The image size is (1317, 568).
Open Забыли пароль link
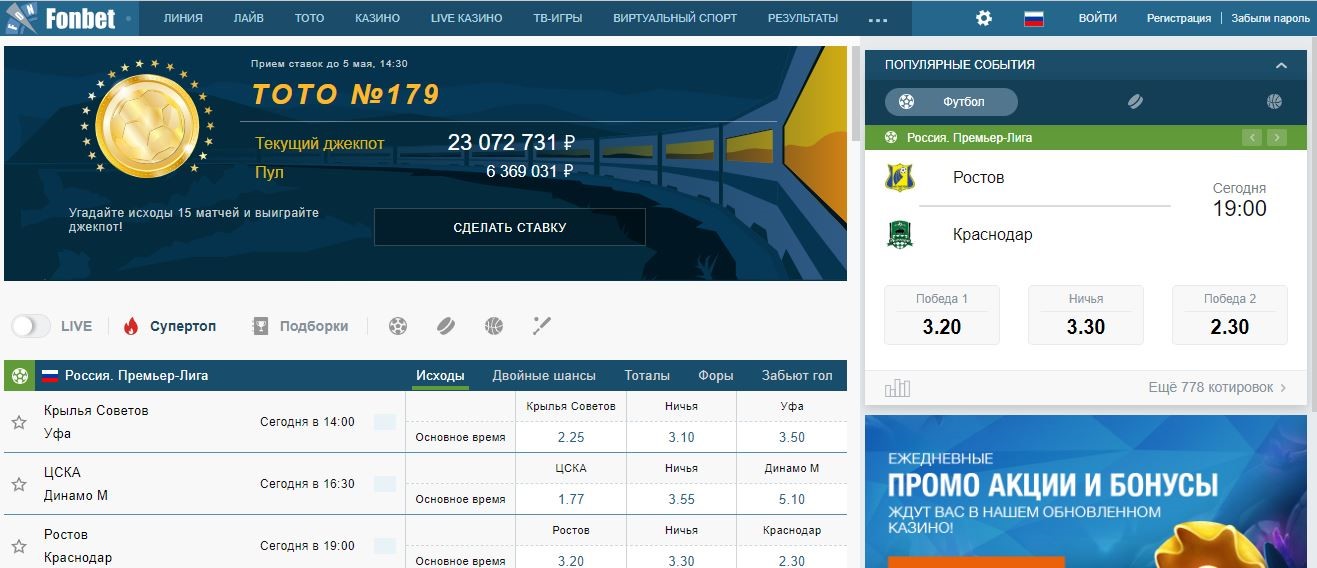tap(1271, 18)
